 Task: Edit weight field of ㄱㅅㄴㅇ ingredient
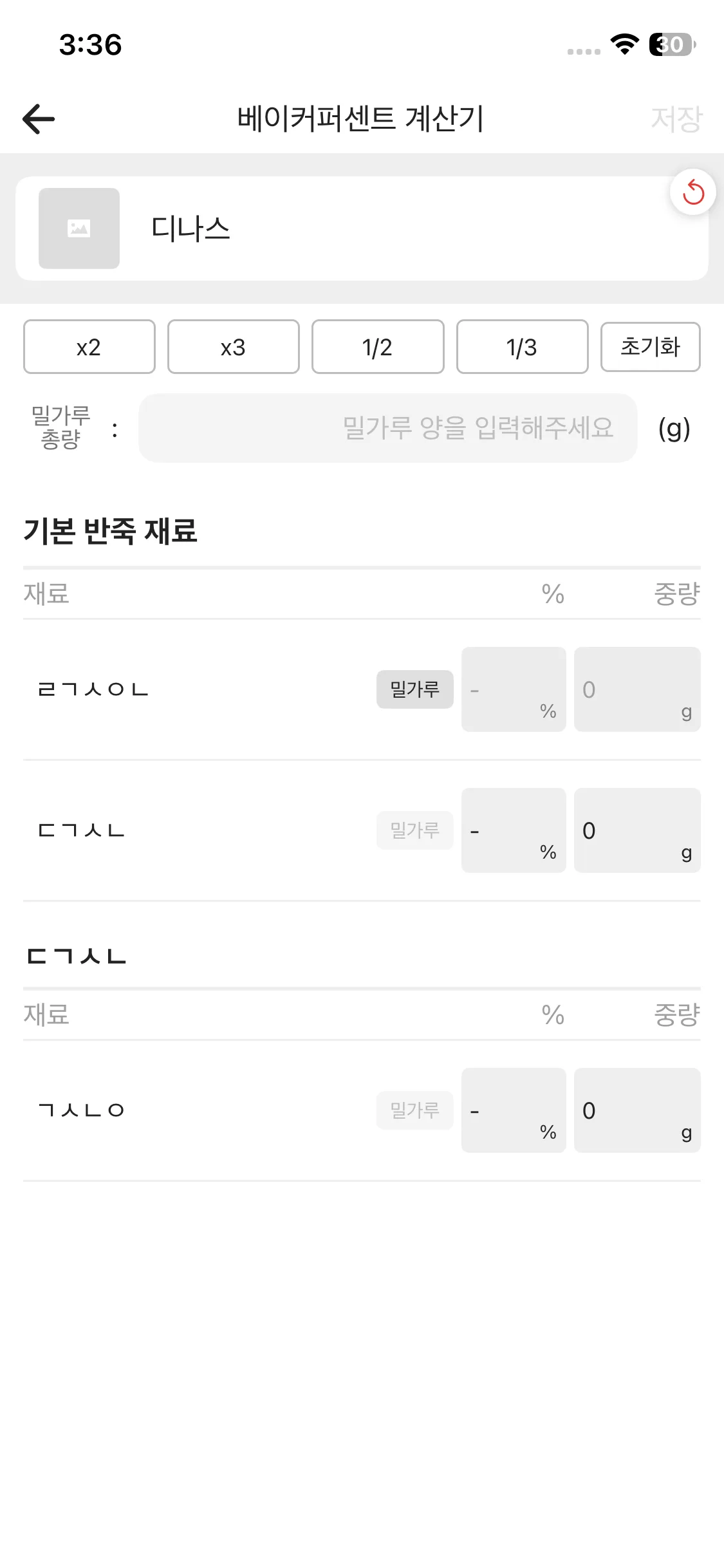pyautogui.click(x=636, y=1110)
